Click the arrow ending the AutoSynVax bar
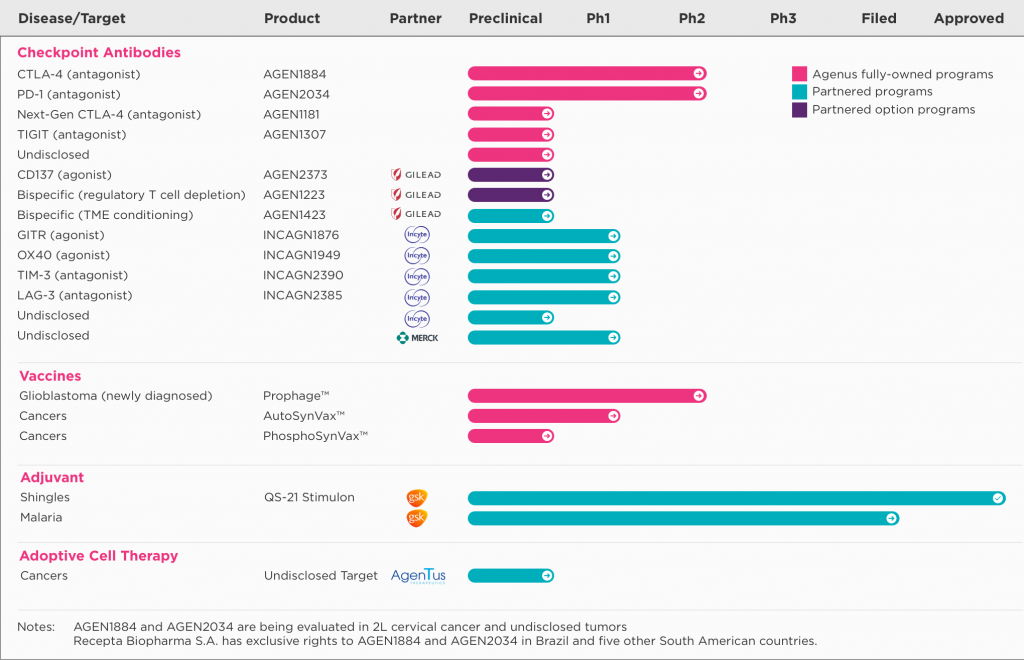Image resolution: width=1024 pixels, height=660 pixels. click(x=613, y=416)
